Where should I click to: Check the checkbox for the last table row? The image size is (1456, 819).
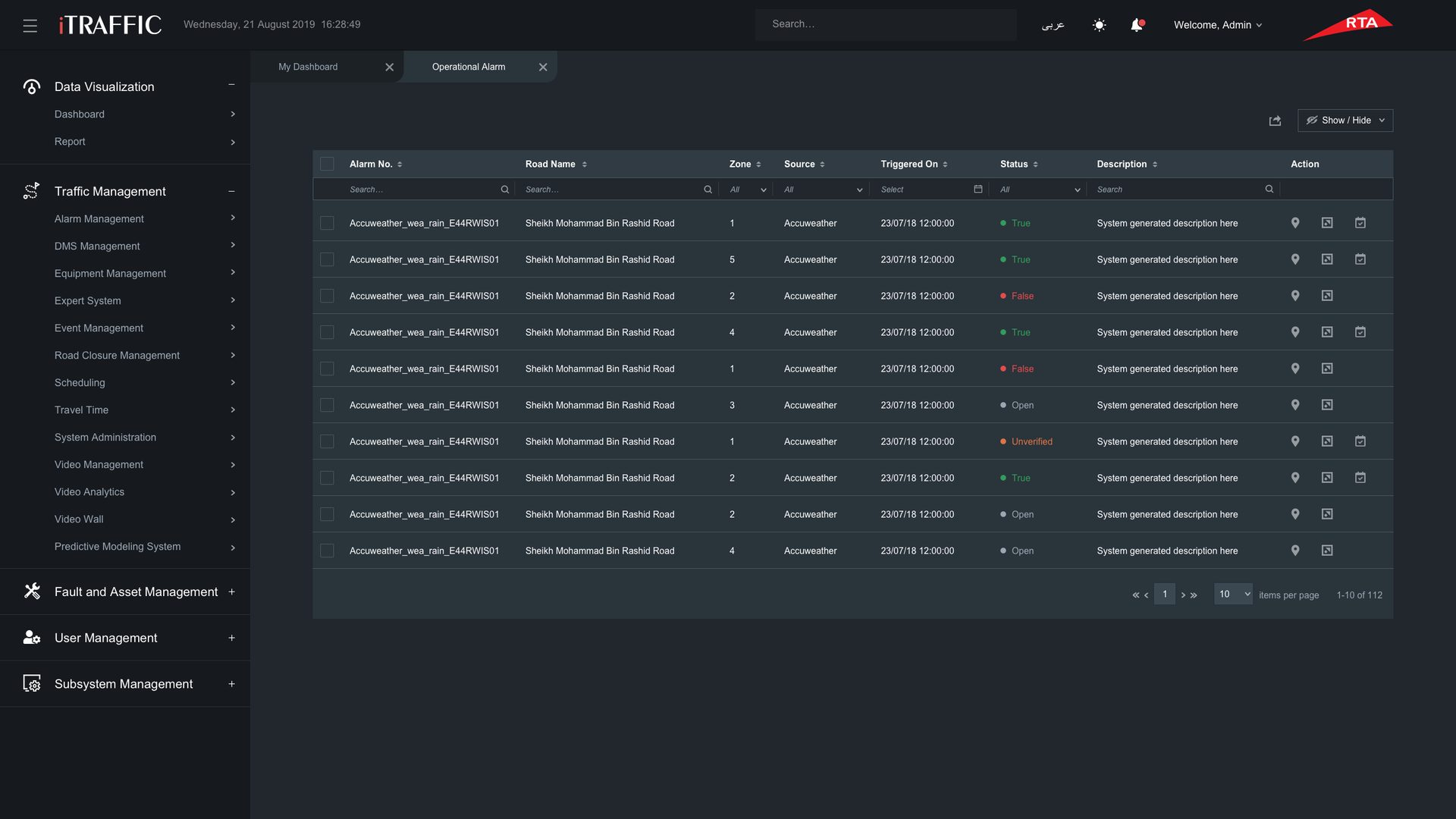tap(327, 551)
